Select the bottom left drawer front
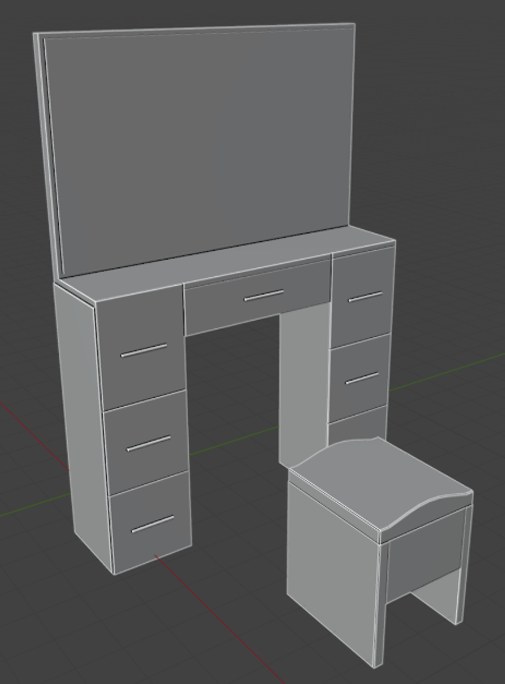The height and width of the screenshot is (684, 505). (x=151, y=522)
